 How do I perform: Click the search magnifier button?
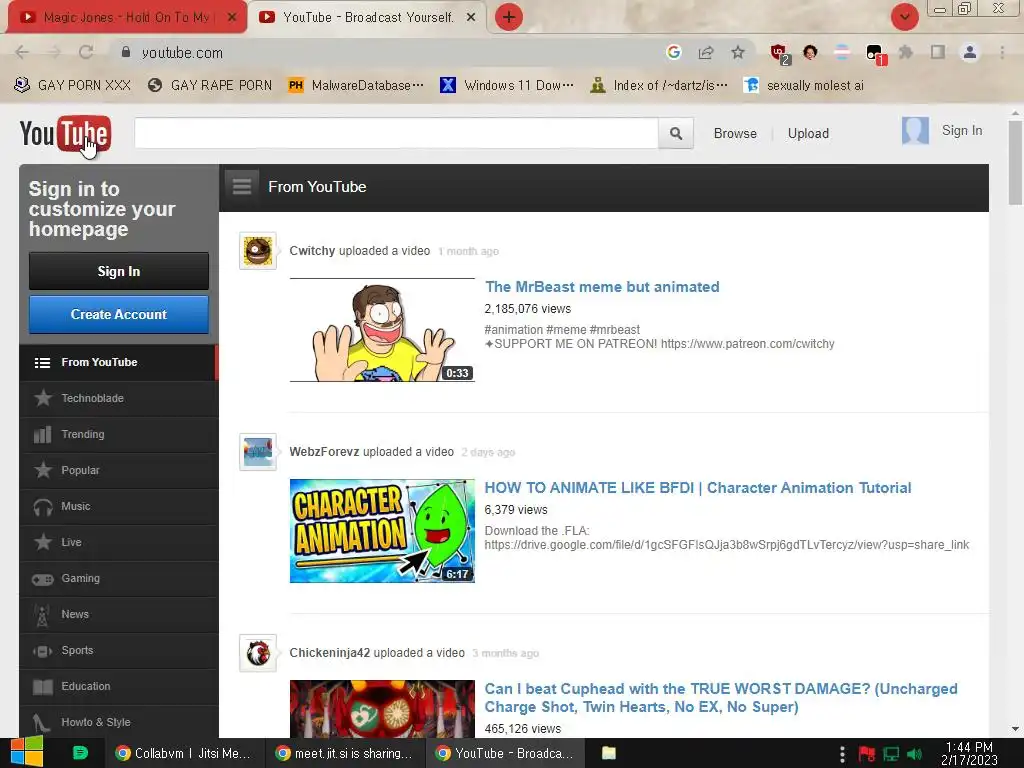pos(676,133)
